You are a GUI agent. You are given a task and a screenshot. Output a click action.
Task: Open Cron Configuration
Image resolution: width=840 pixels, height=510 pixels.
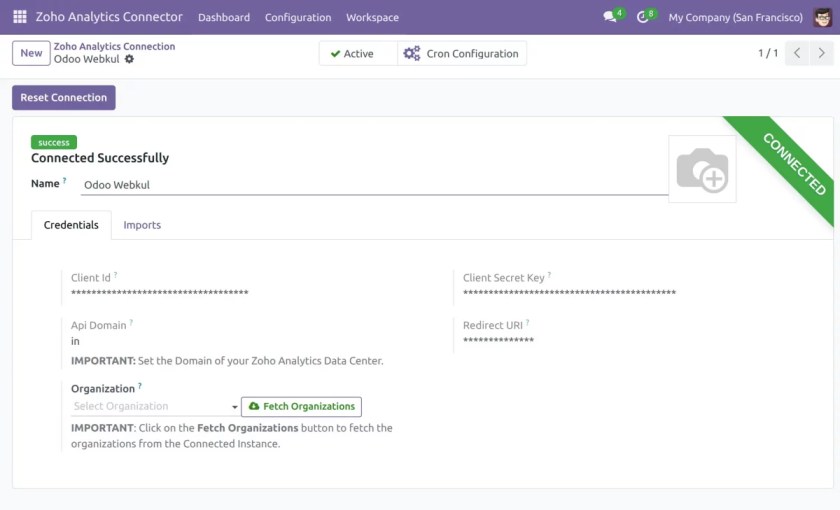point(462,54)
